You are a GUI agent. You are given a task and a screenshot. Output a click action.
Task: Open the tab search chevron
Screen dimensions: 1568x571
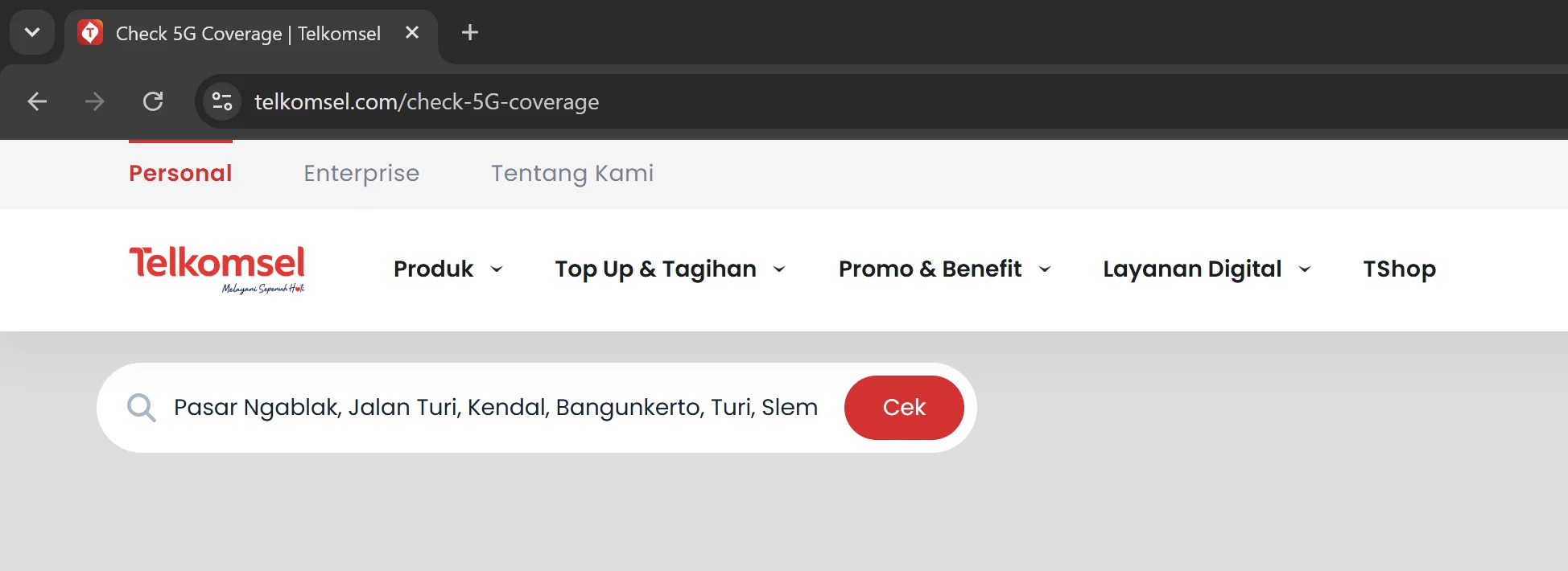tap(32, 32)
